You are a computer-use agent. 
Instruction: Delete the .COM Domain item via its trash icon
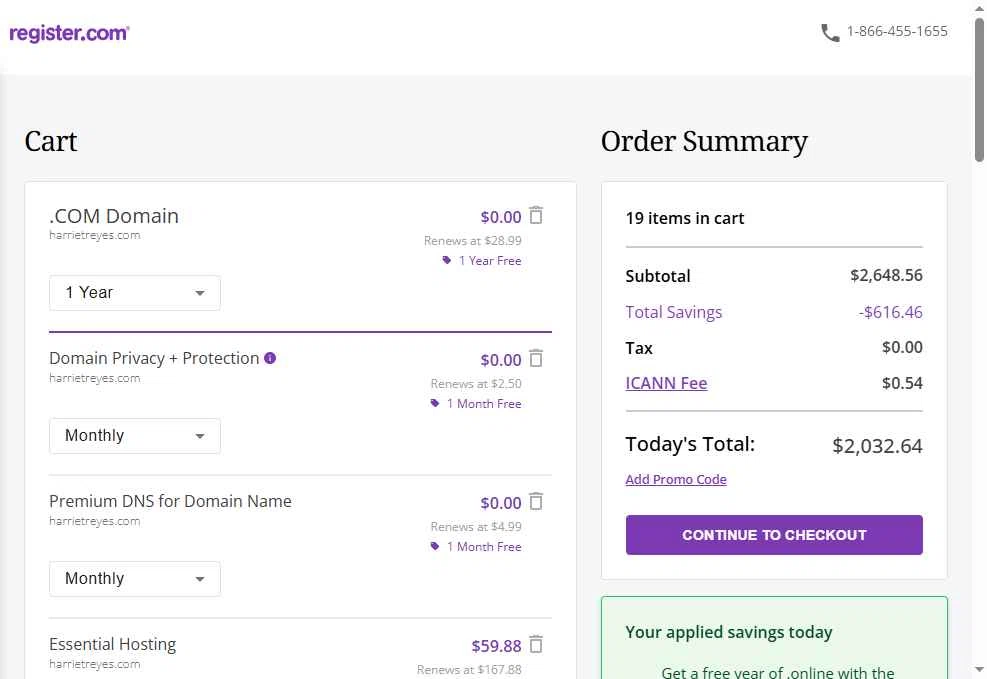coord(536,215)
